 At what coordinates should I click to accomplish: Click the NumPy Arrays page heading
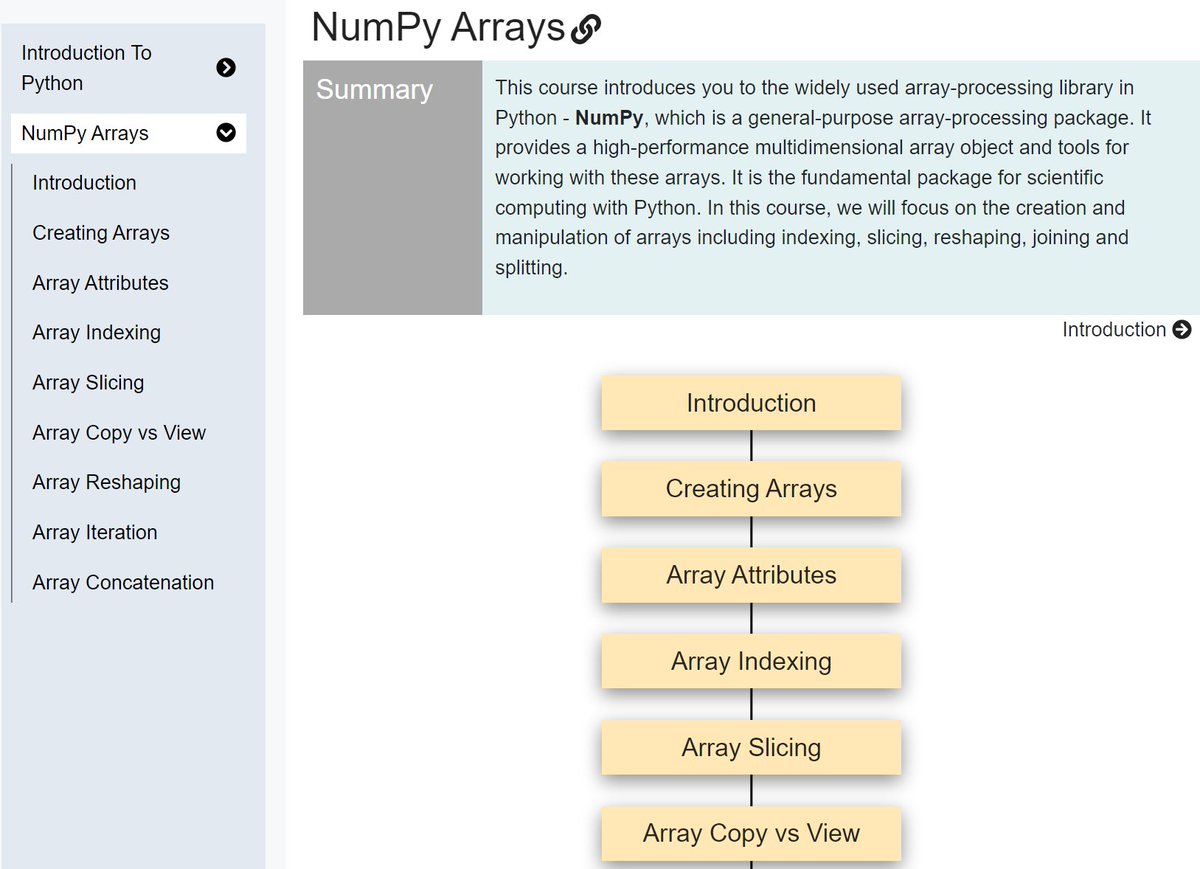[x=438, y=28]
